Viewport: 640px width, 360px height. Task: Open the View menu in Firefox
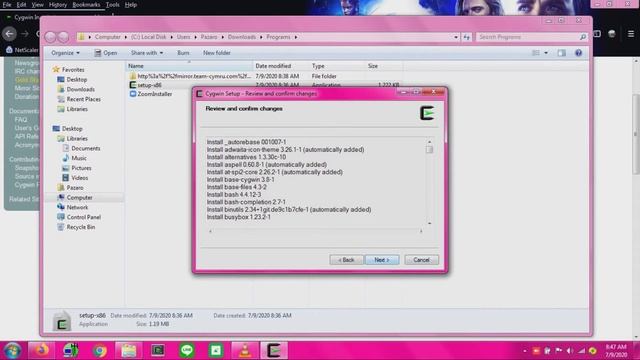(x=37, y=5)
